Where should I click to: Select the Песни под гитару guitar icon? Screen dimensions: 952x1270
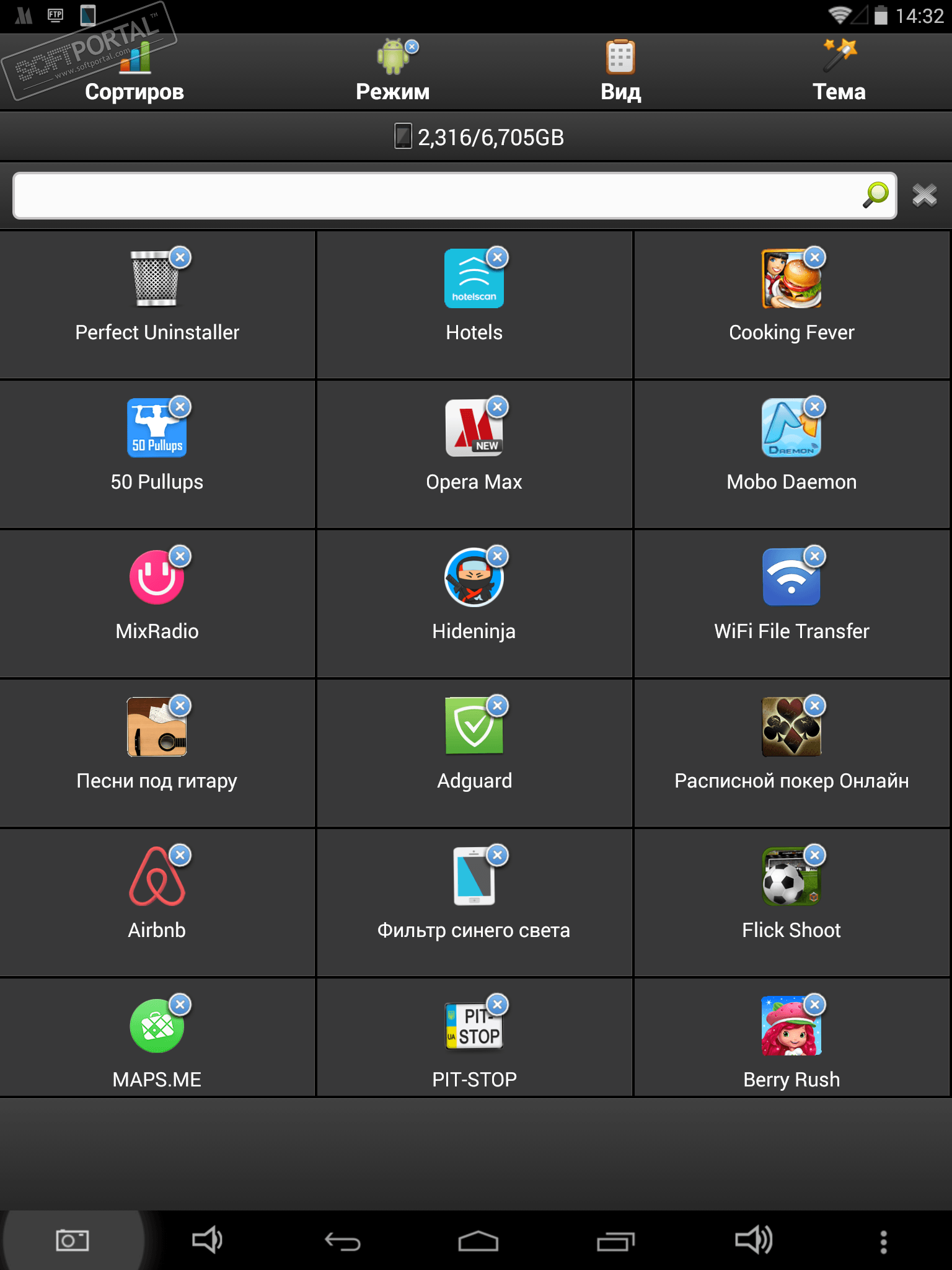click(x=156, y=727)
